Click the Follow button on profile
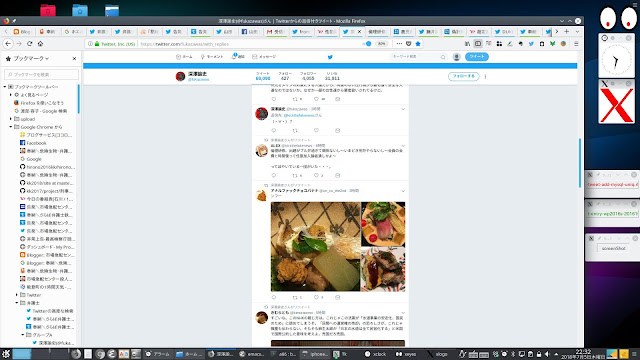This screenshot has width=640, height=360. point(463,76)
